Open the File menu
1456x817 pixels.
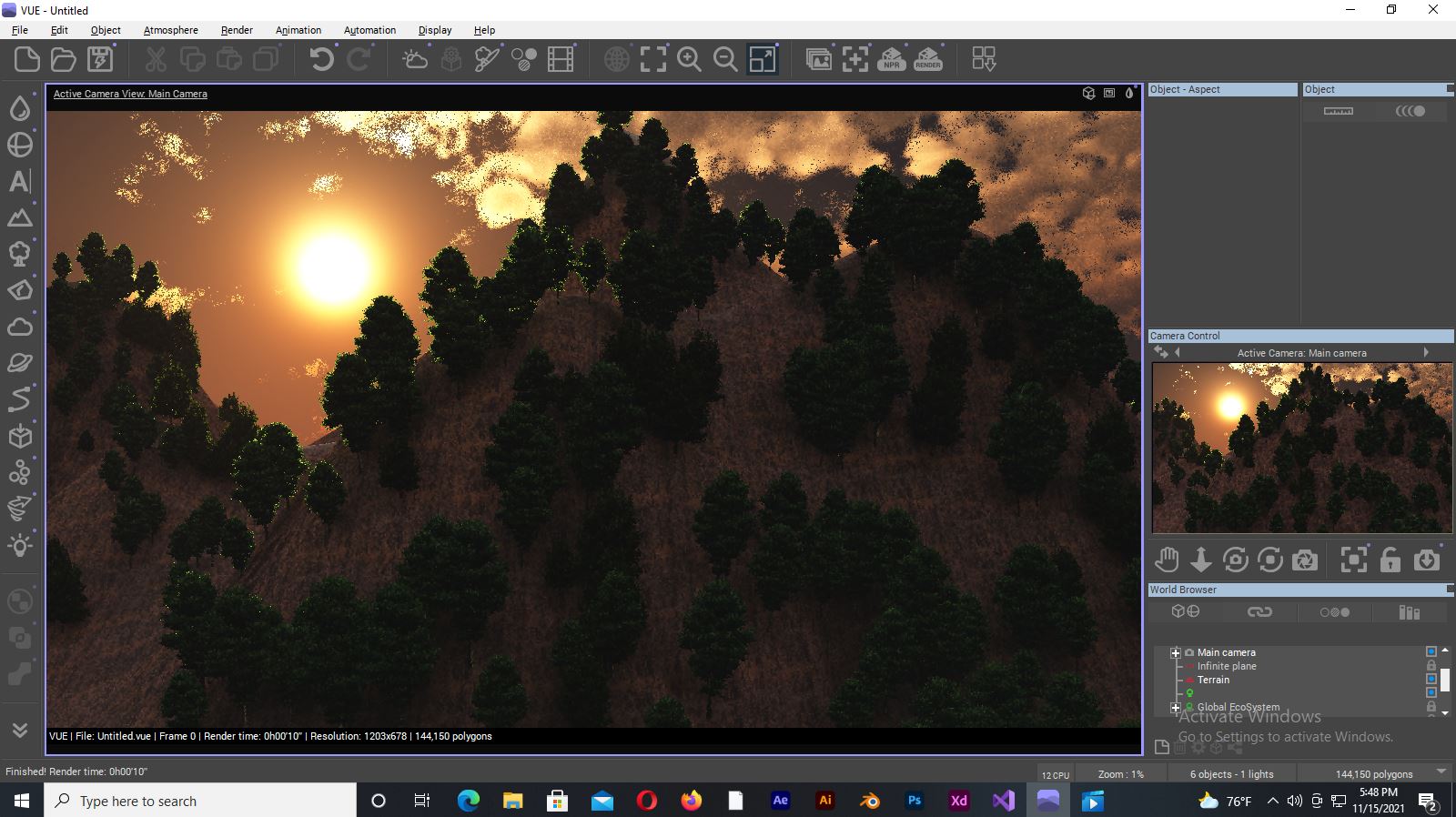point(20,30)
